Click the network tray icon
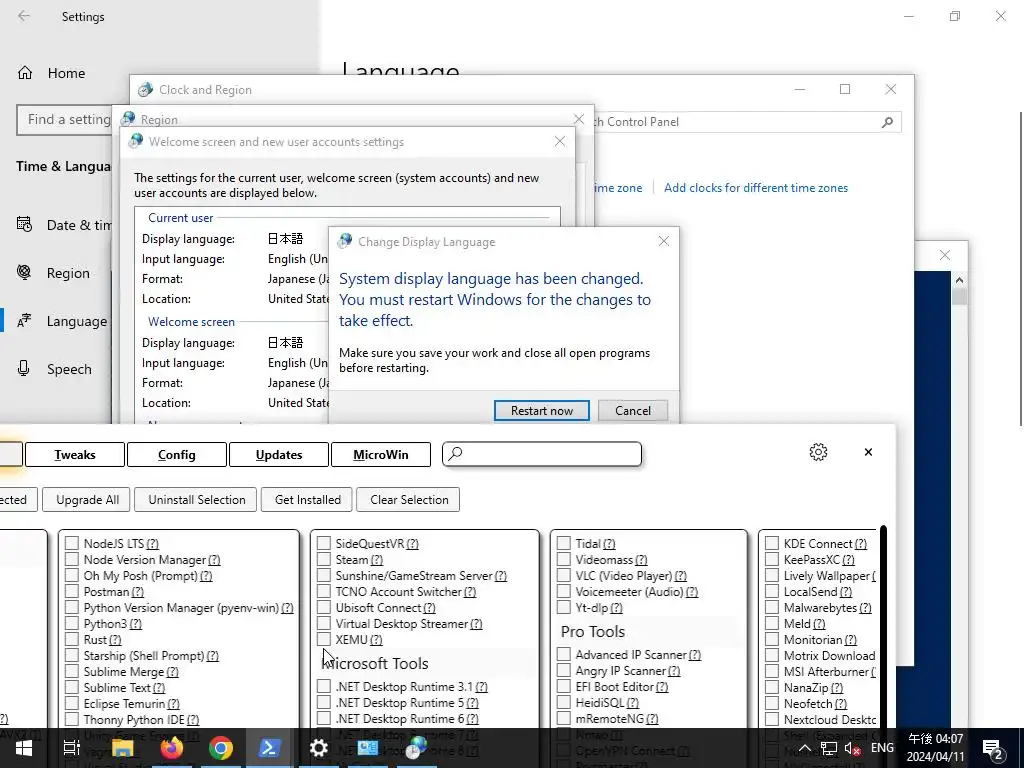 (828, 748)
